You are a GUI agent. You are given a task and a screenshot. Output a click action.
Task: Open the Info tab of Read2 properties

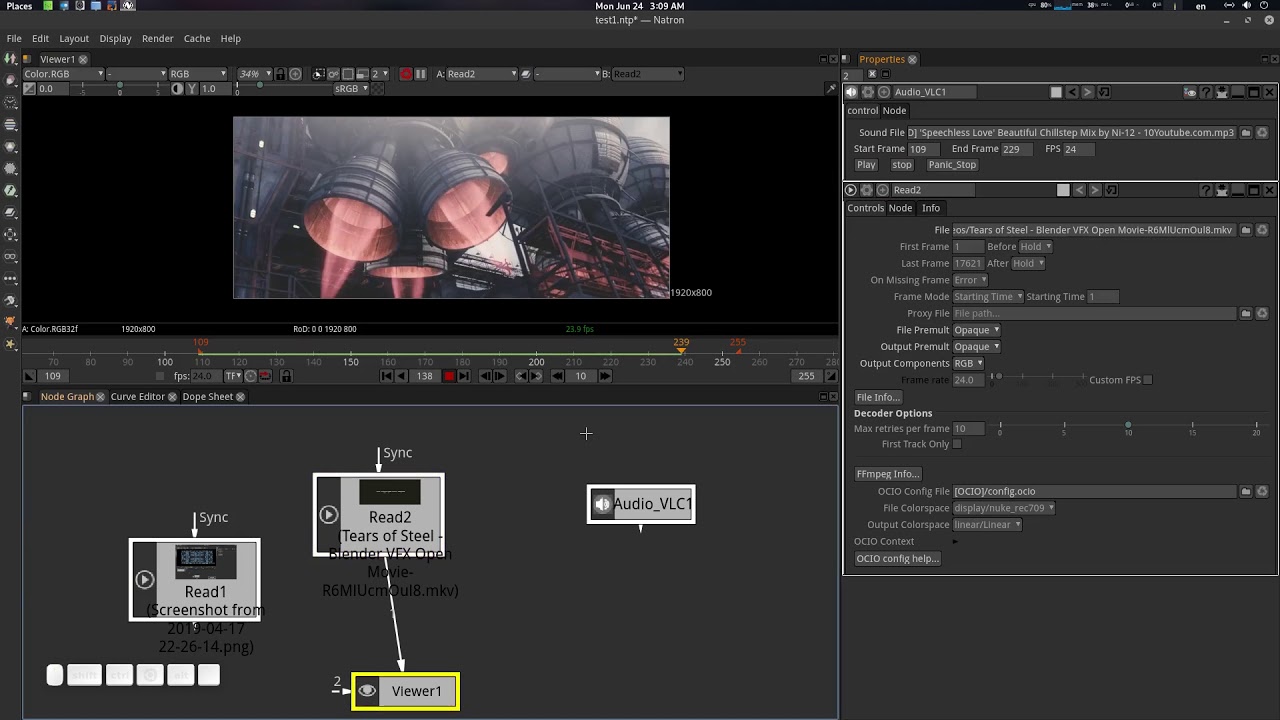931,208
